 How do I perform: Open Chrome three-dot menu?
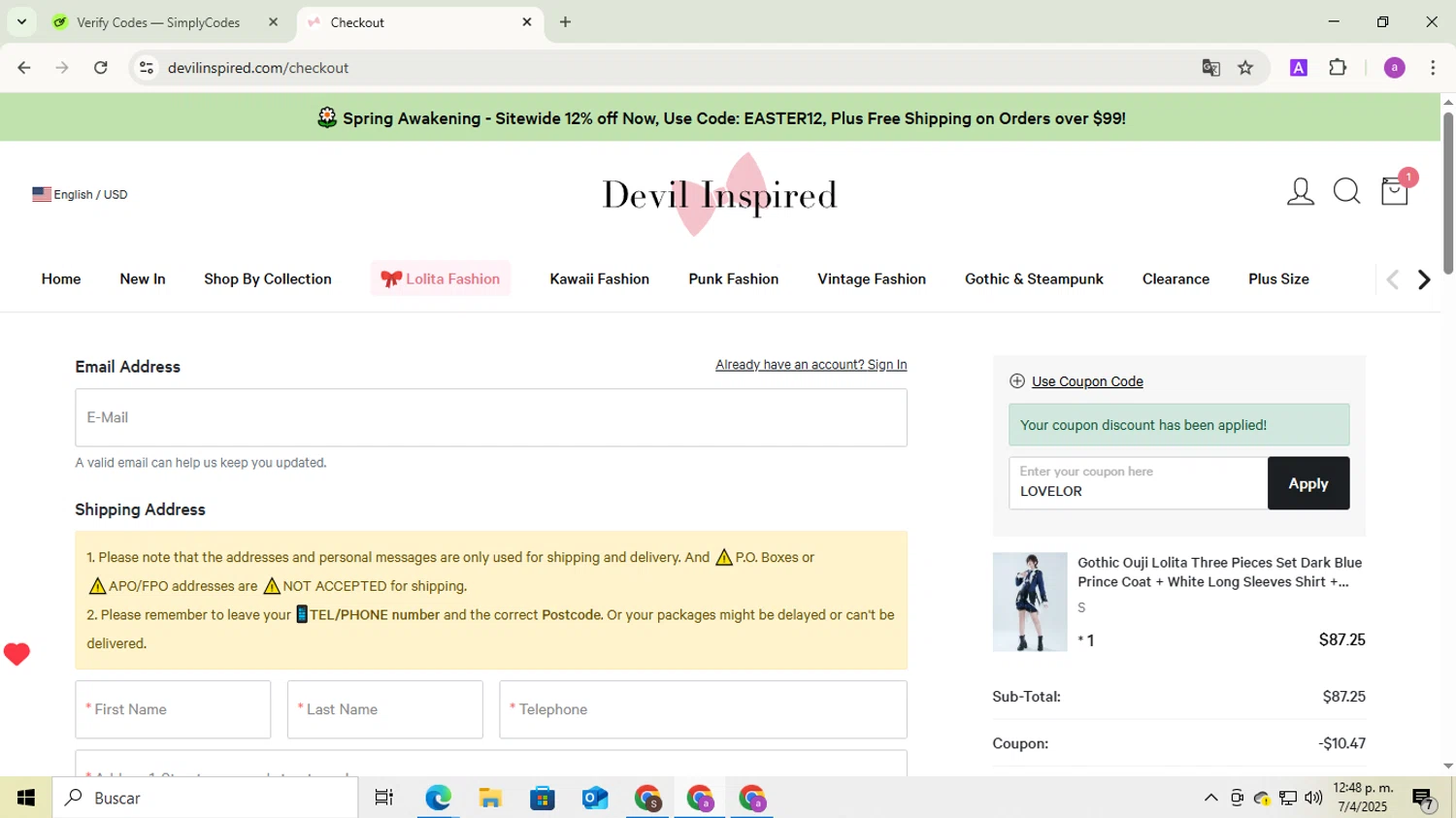(1433, 68)
